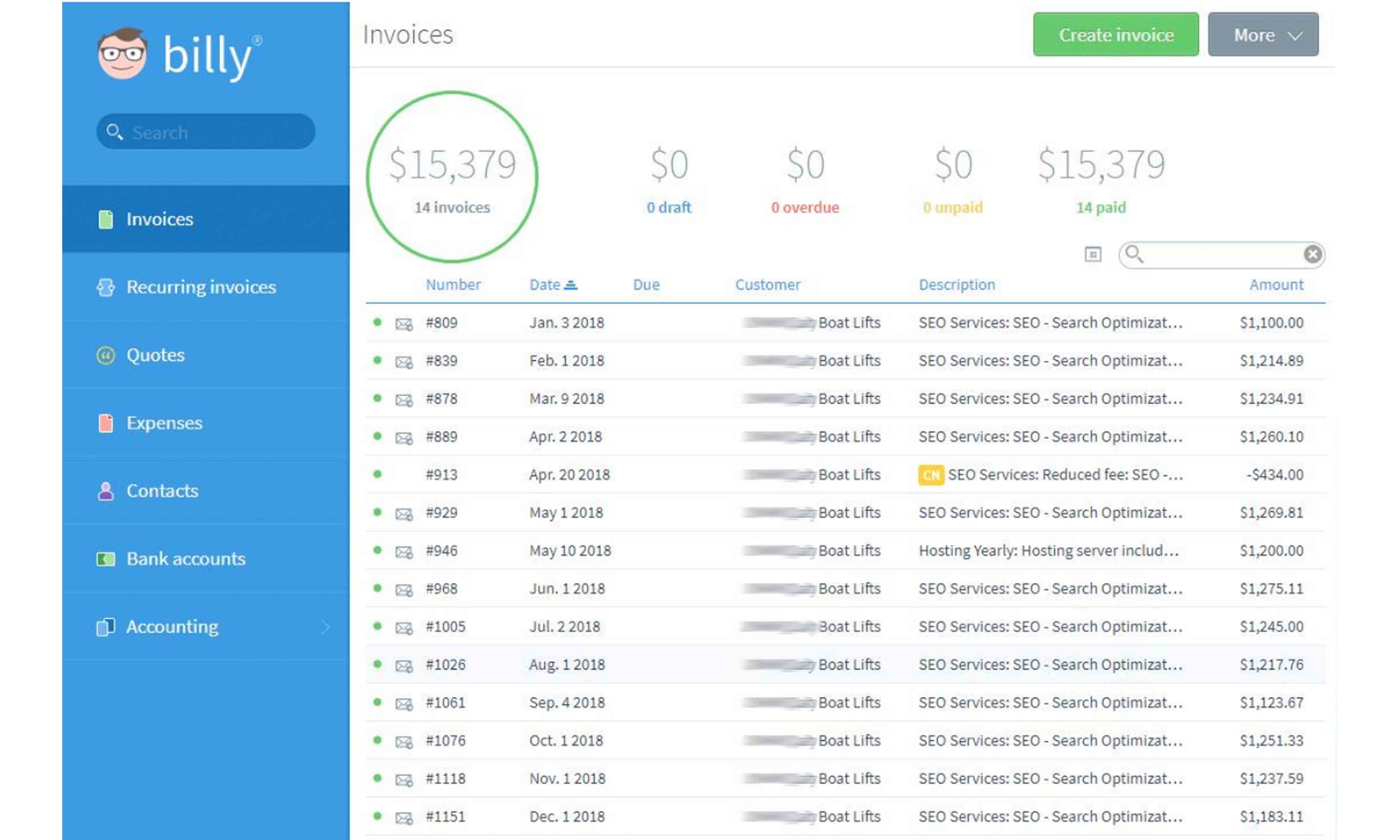
Task: Sort by the Customer column header
Action: coord(767,285)
